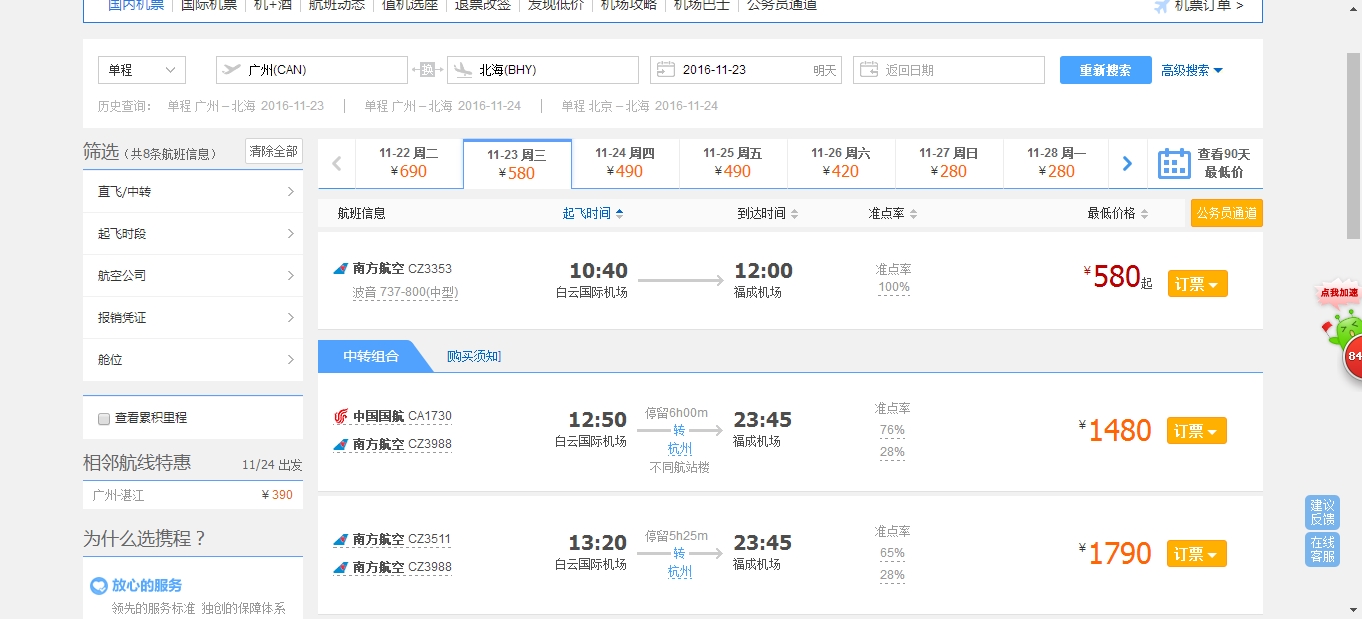Click 杭州 transfer link in CA1730 row
The height and width of the screenshot is (619, 1362).
click(680, 449)
